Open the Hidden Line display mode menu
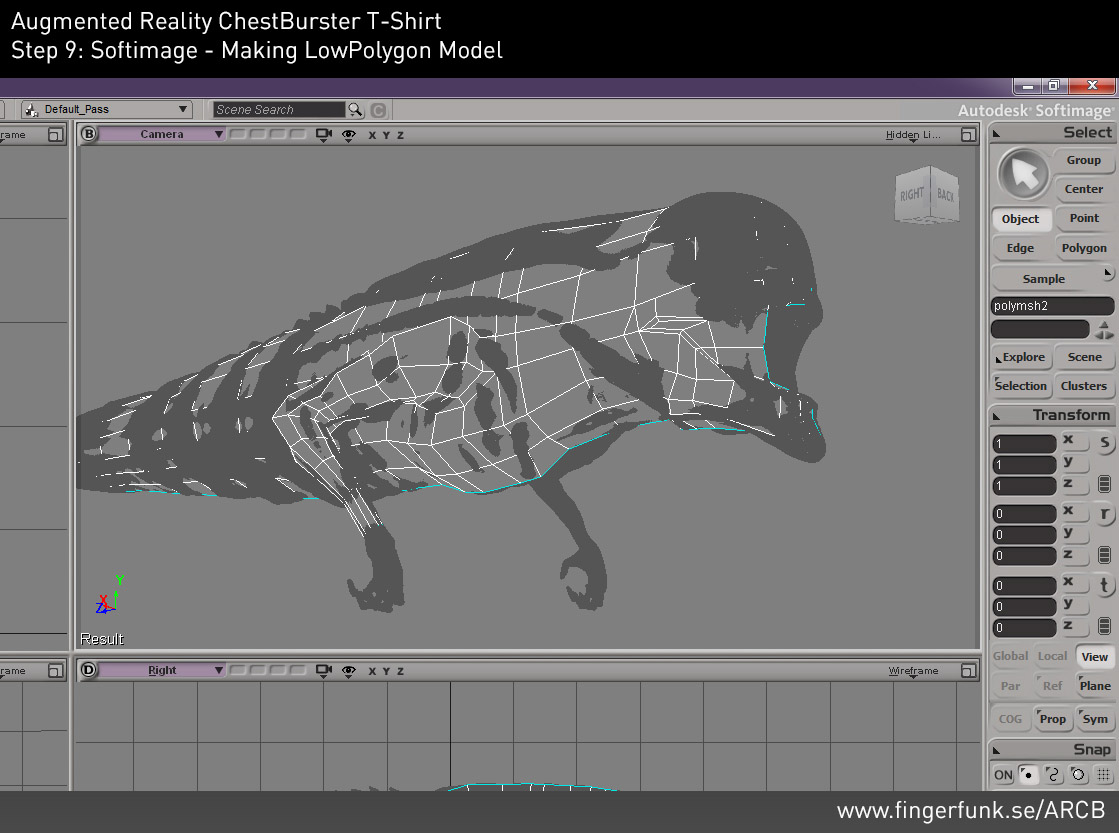Viewport: 1119px width, 833px height. coord(913,135)
